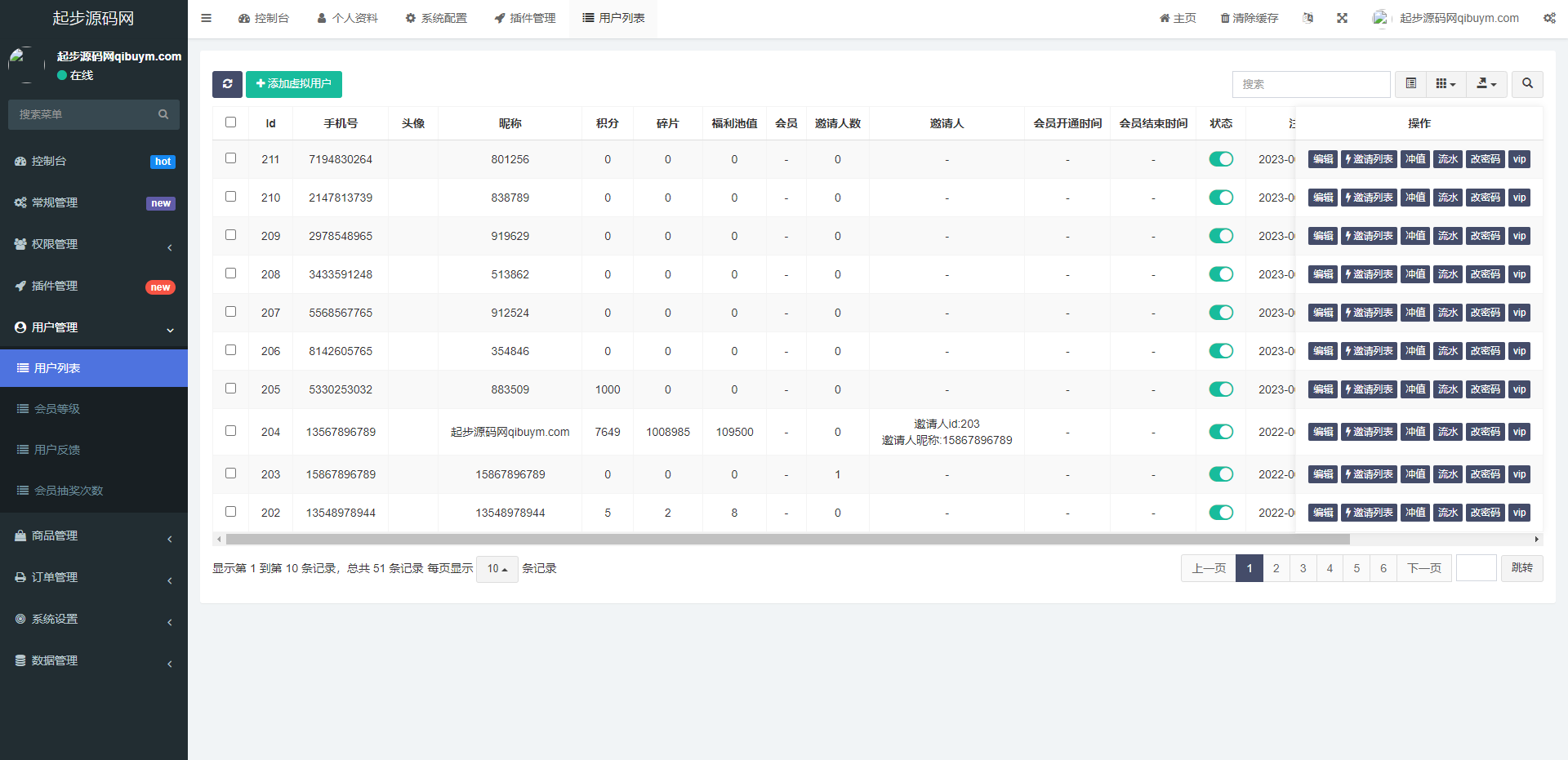1568x760 pixels.
Task: Open the page size dropdown showing 10
Action: coord(497,569)
